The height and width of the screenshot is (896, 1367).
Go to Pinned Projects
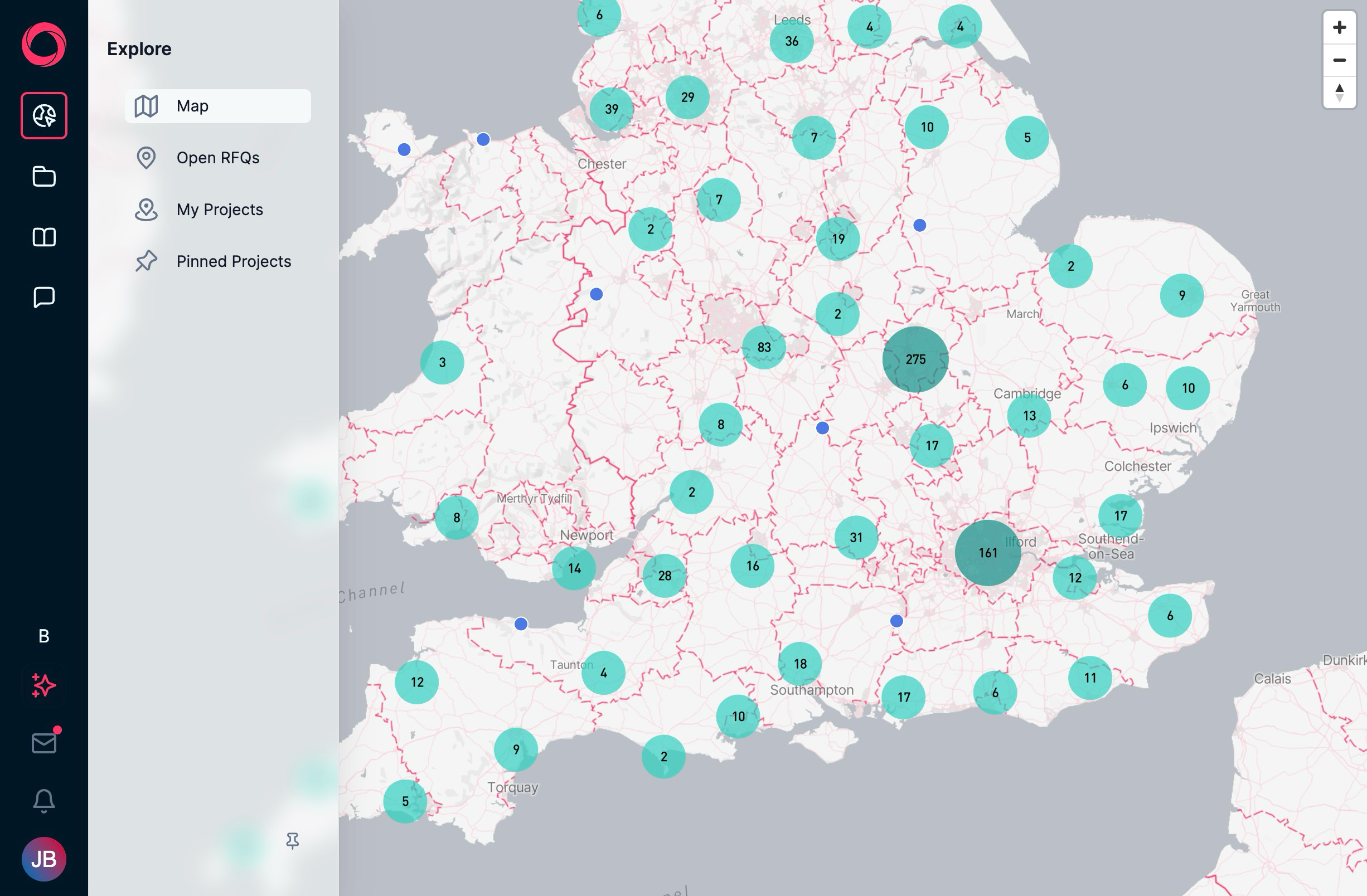[x=233, y=261]
